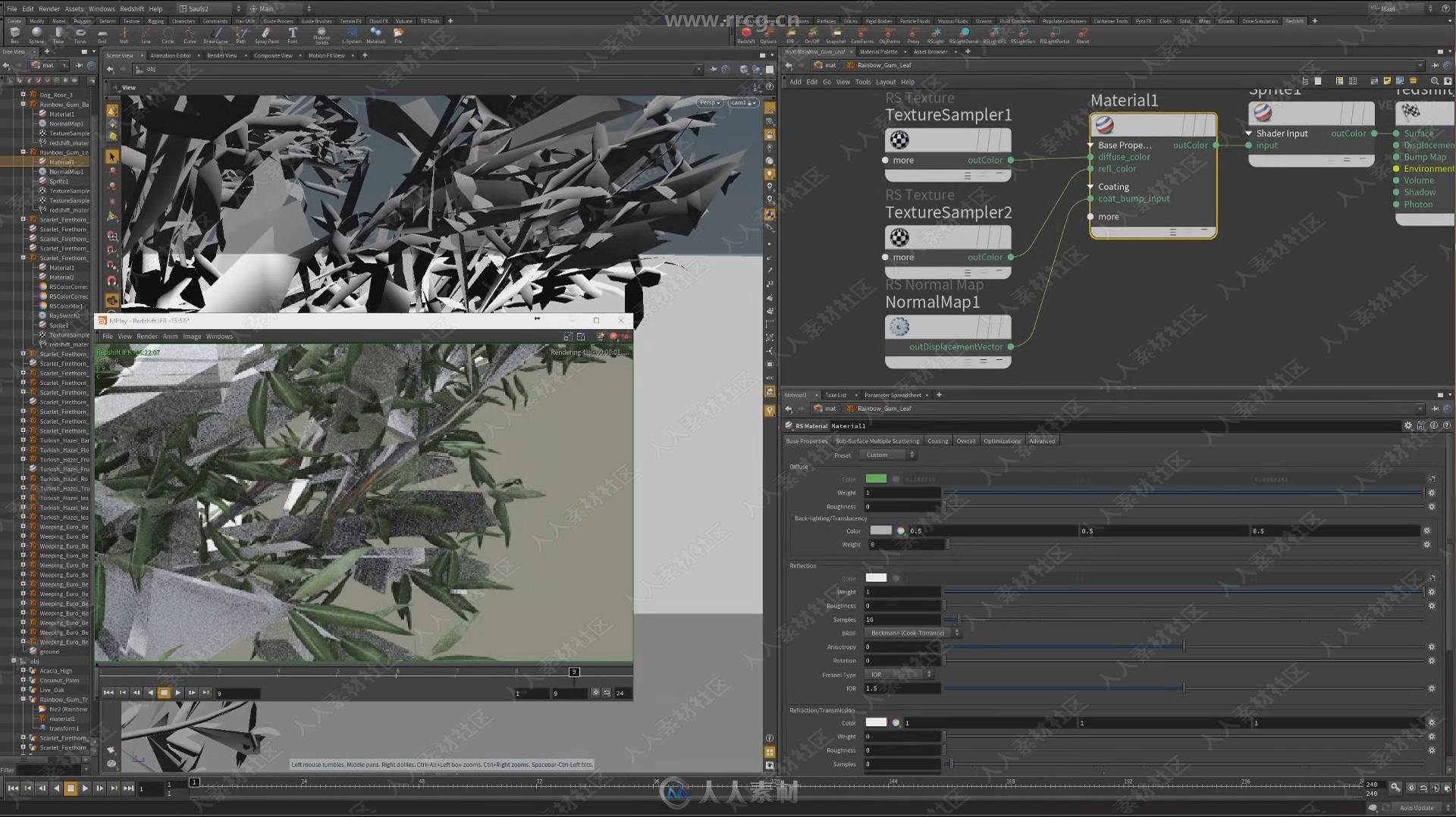
Task: Go back in network editor path
Action: tap(789, 65)
